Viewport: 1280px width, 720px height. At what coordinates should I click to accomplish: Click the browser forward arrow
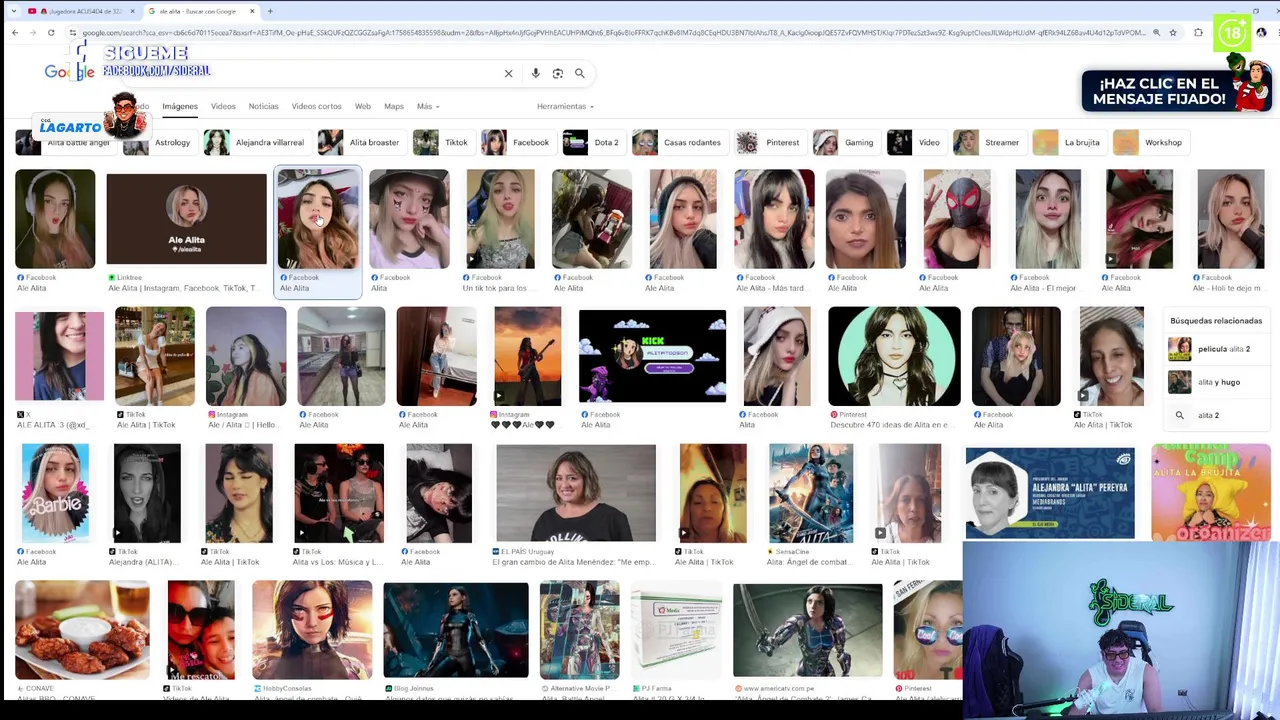(33, 33)
